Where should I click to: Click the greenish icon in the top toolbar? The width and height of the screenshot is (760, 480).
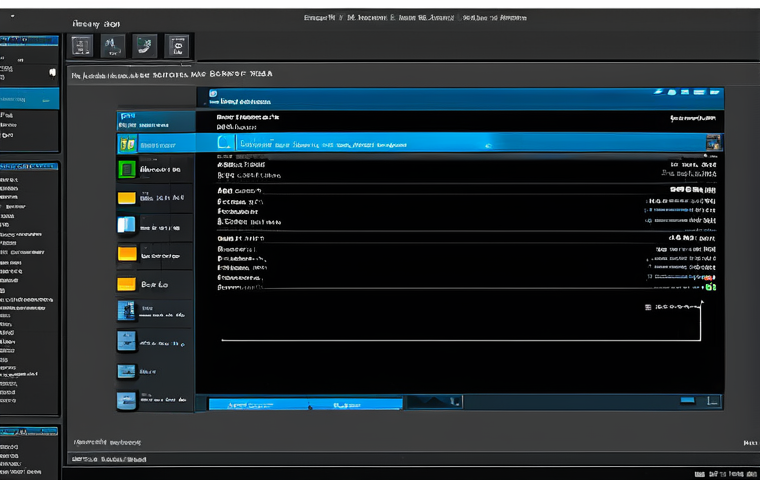(144, 46)
